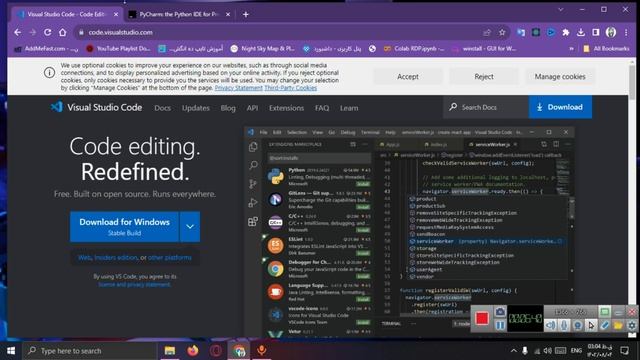Close the PyCharm browser tab
Screen dimensions: 640x360
click(228, 14)
